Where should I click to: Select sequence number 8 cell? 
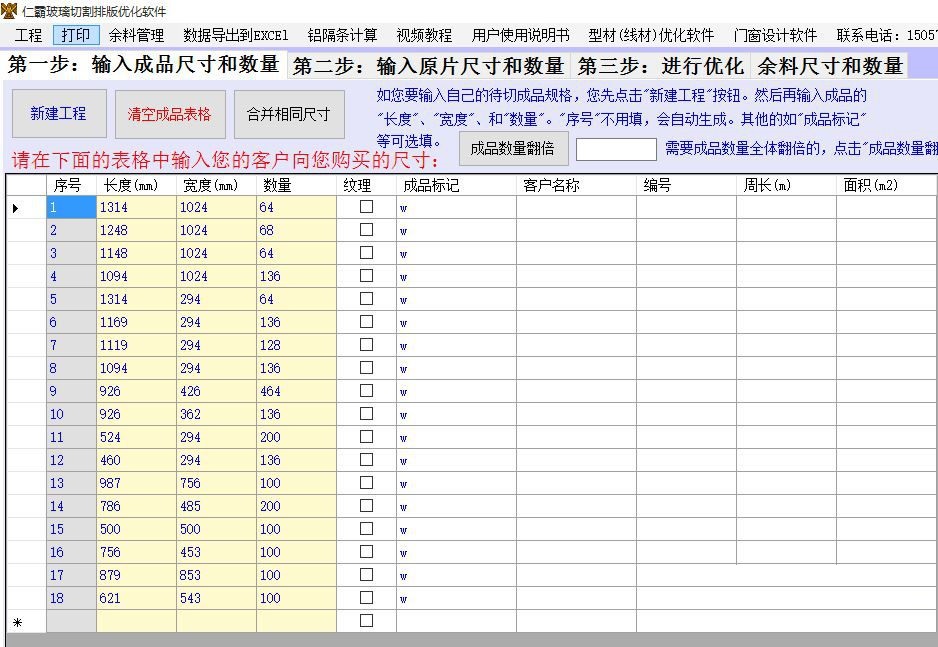tap(71, 368)
